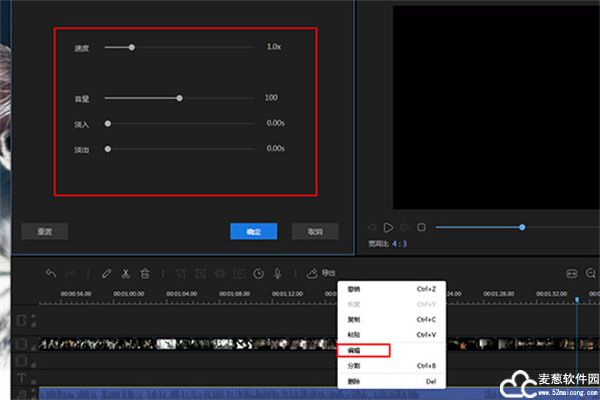This screenshot has height=400, width=600.
Task: Select 复制 in the context menu
Action: pyautogui.click(x=354, y=319)
